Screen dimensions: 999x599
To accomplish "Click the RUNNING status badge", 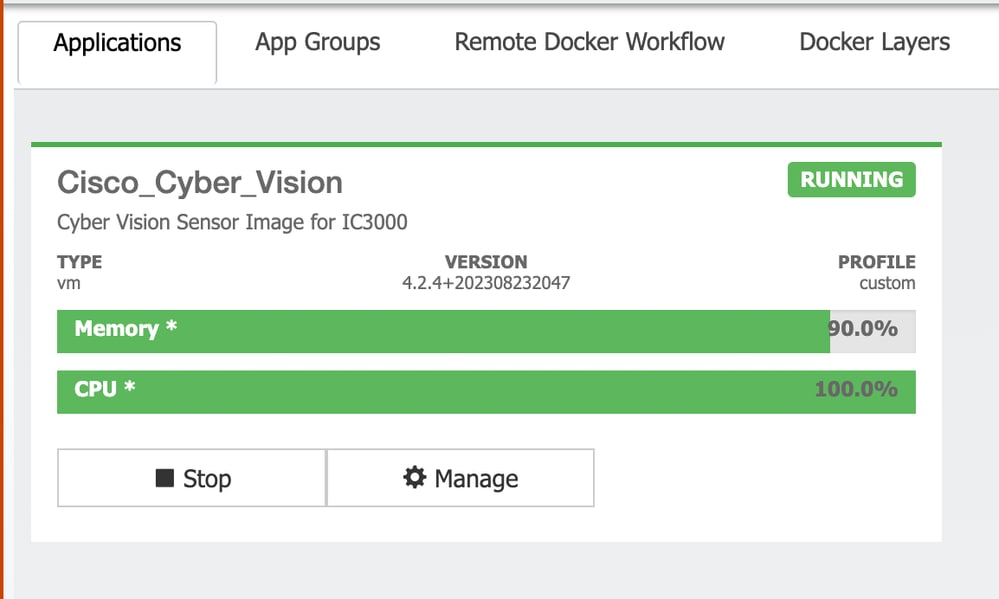I will pyautogui.click(x=851, y=180).
